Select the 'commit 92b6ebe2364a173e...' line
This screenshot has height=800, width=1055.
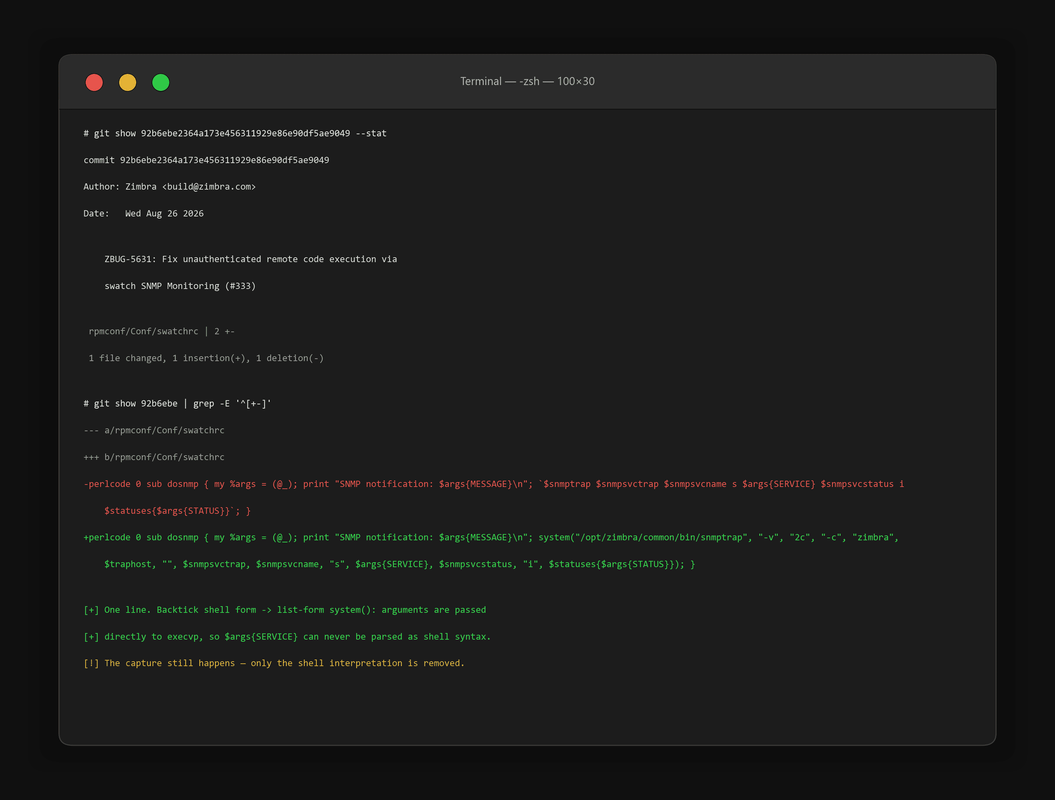point(206,160)
